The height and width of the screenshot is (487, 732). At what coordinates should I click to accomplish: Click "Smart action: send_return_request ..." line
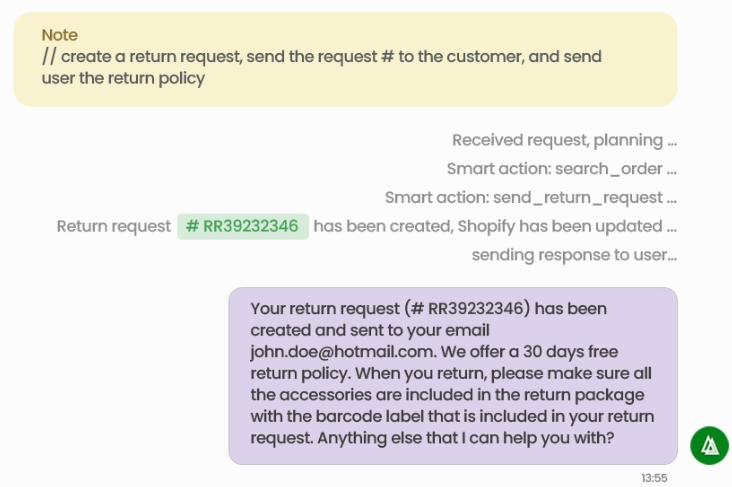coord(530,198)
